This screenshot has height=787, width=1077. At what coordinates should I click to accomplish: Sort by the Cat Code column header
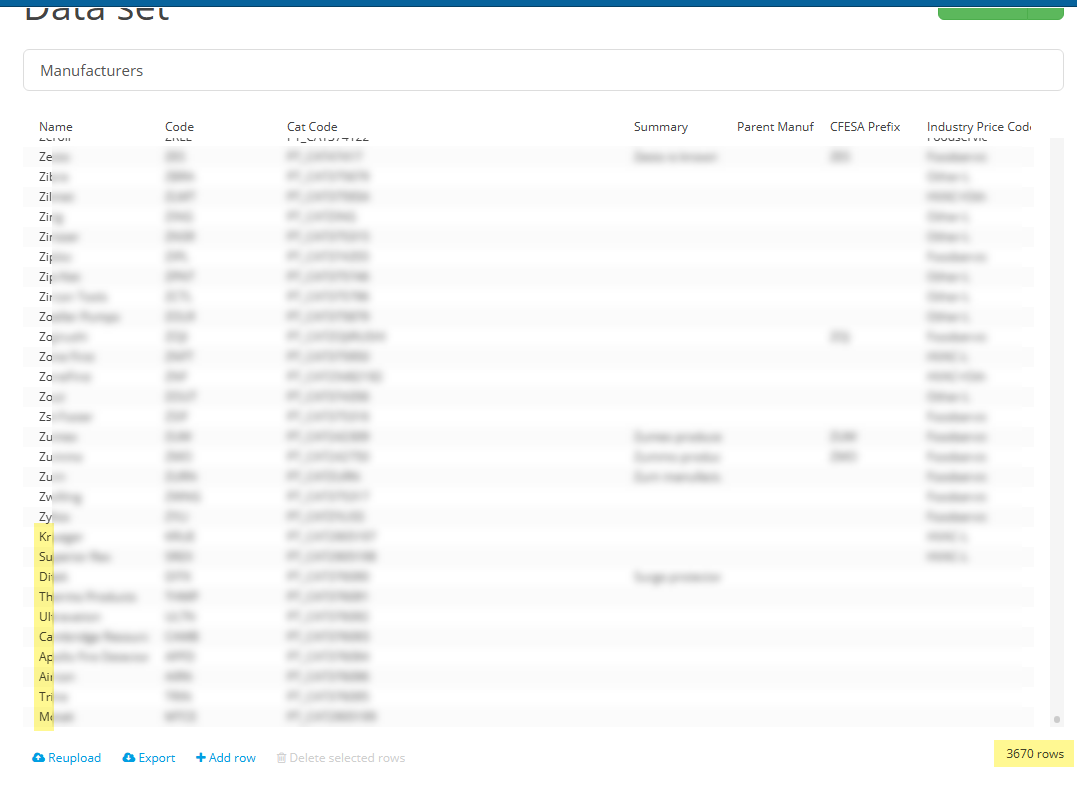(312, 127)
